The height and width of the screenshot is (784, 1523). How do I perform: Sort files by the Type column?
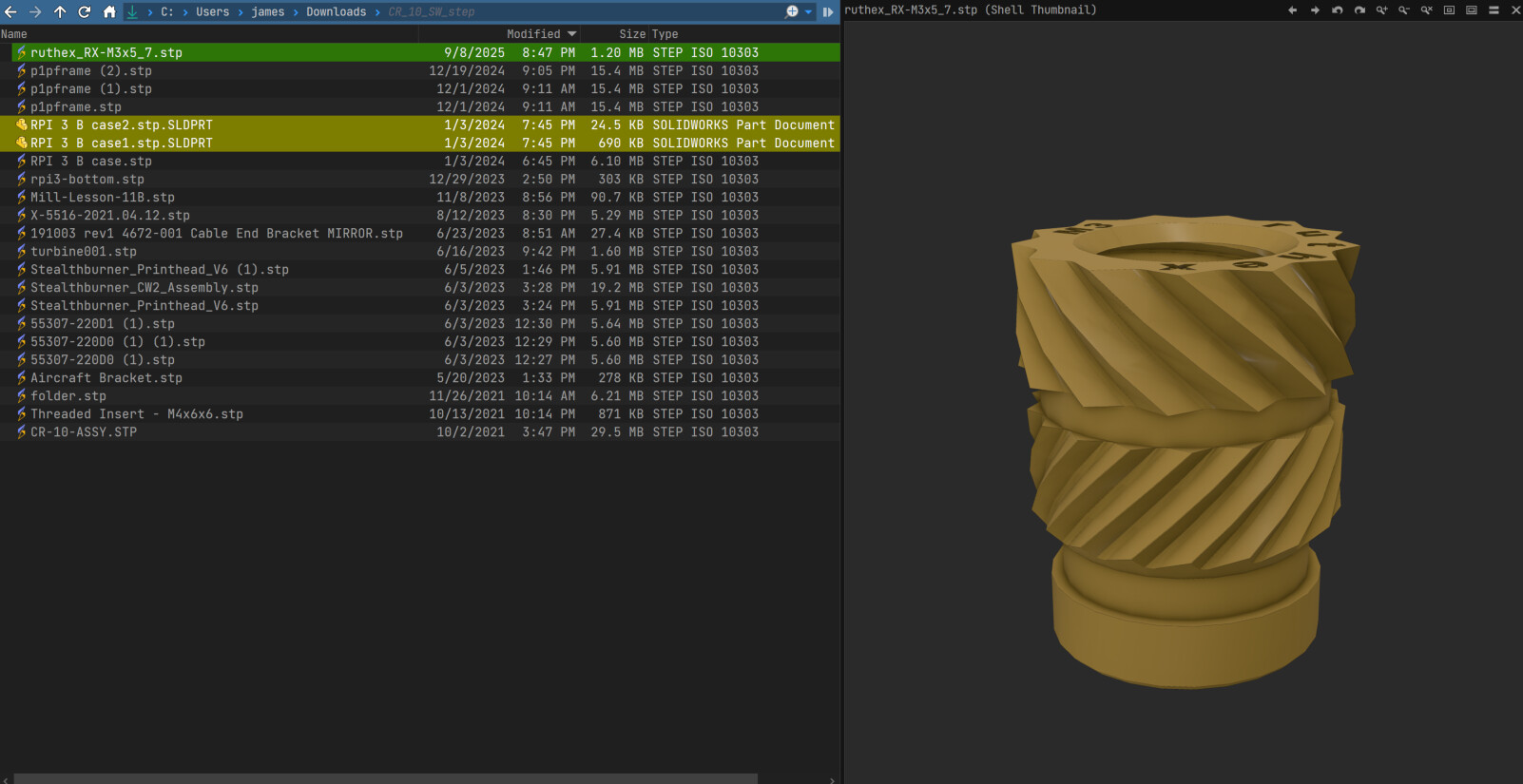[665, 34]
